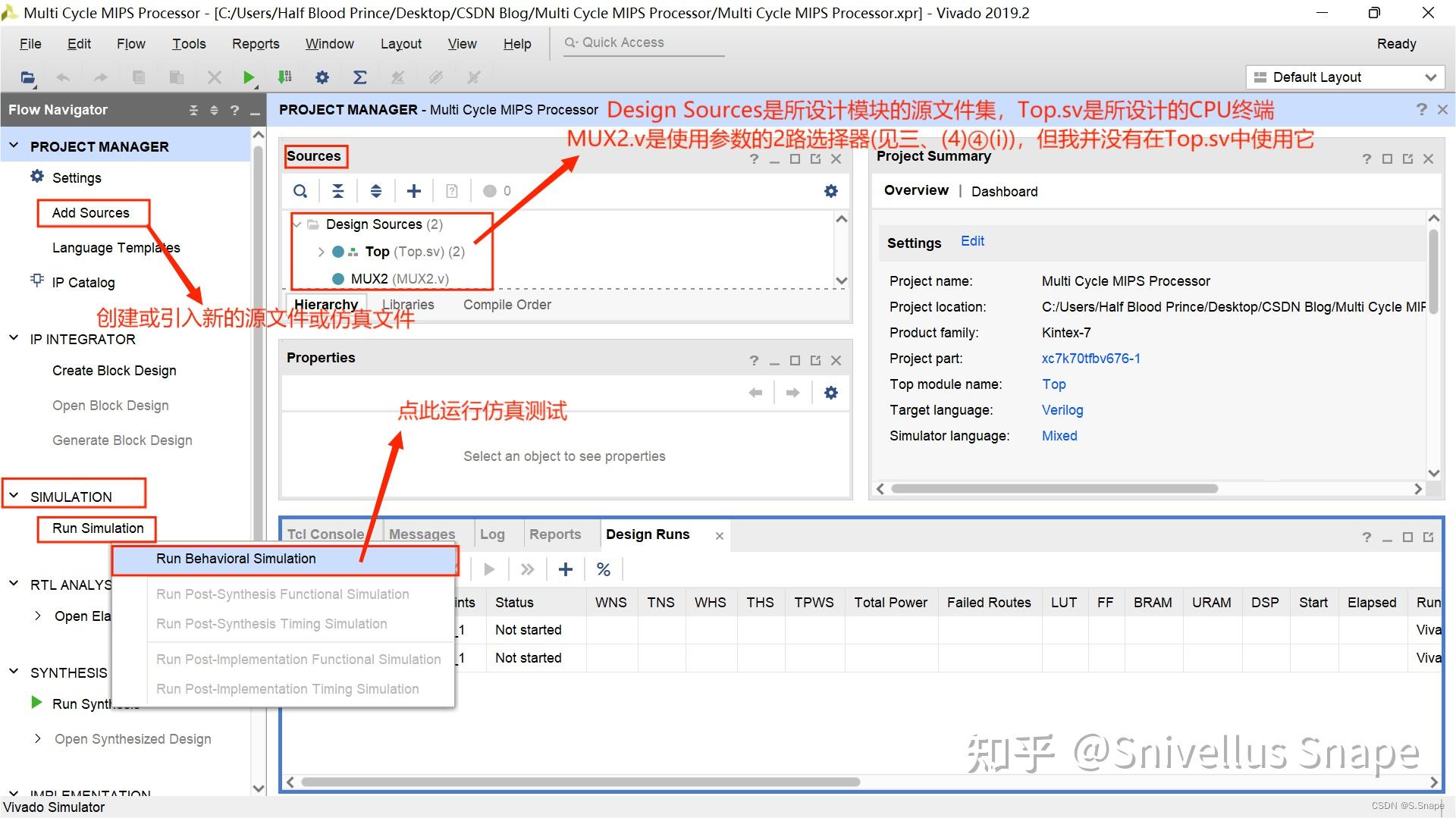The image size is (1456, 818).
Task: Open the xc7k70tfbv676-1 part link
Action: 1090,358
